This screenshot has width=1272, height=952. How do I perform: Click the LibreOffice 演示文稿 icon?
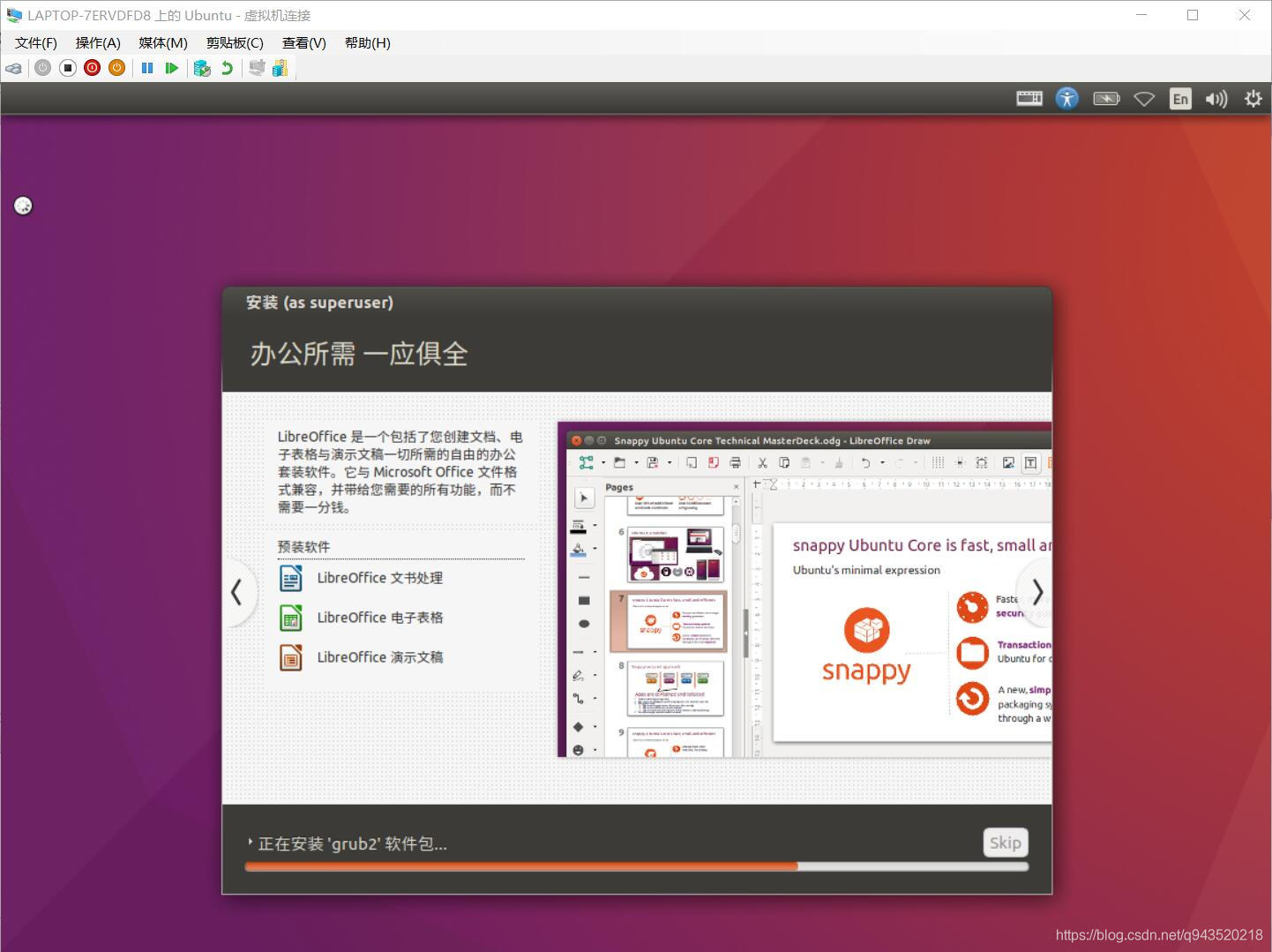point(291,657)
